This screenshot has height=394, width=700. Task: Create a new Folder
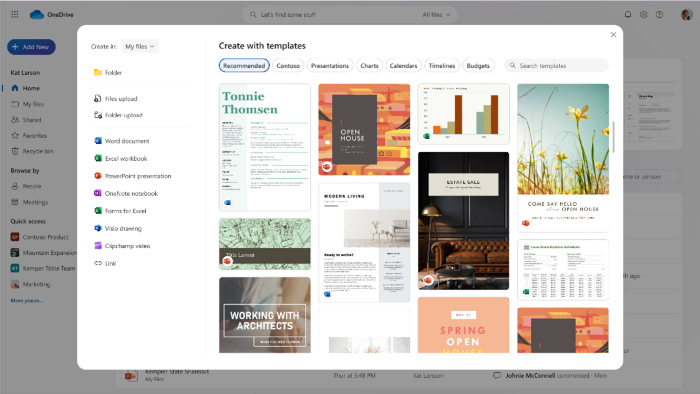(x=108, y=72)
